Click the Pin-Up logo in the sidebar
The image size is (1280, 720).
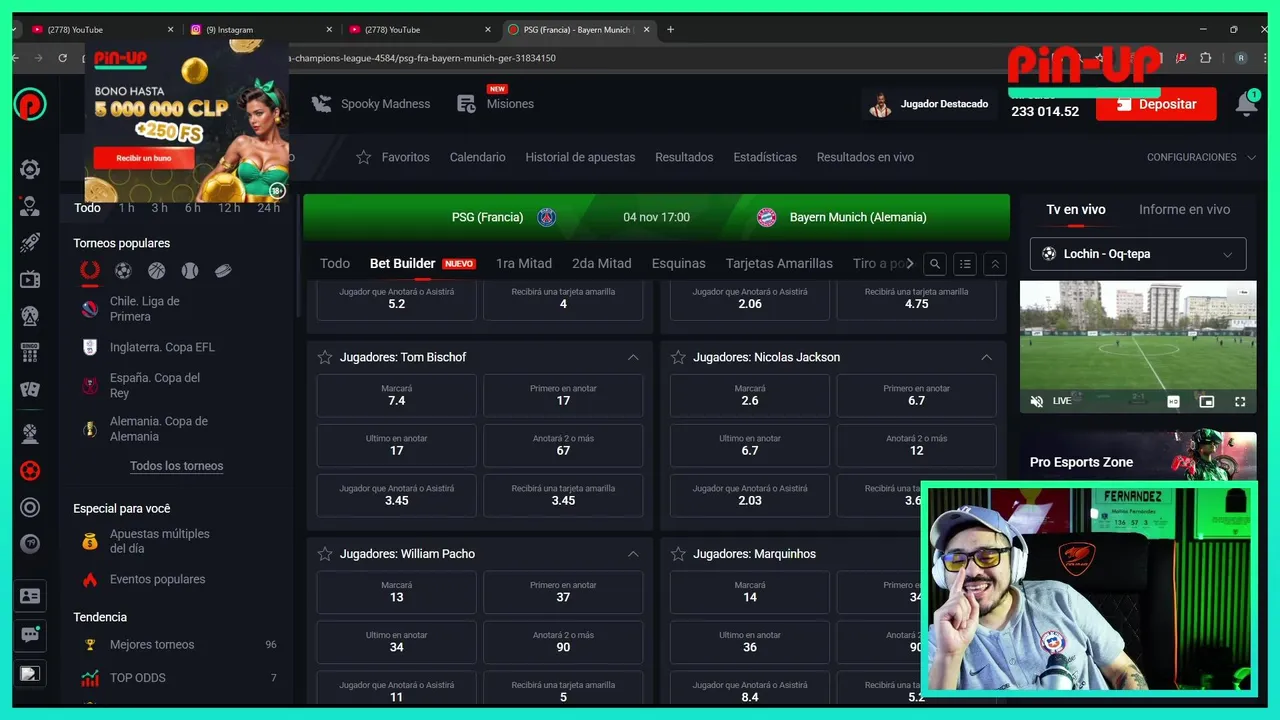click(30, 104)
